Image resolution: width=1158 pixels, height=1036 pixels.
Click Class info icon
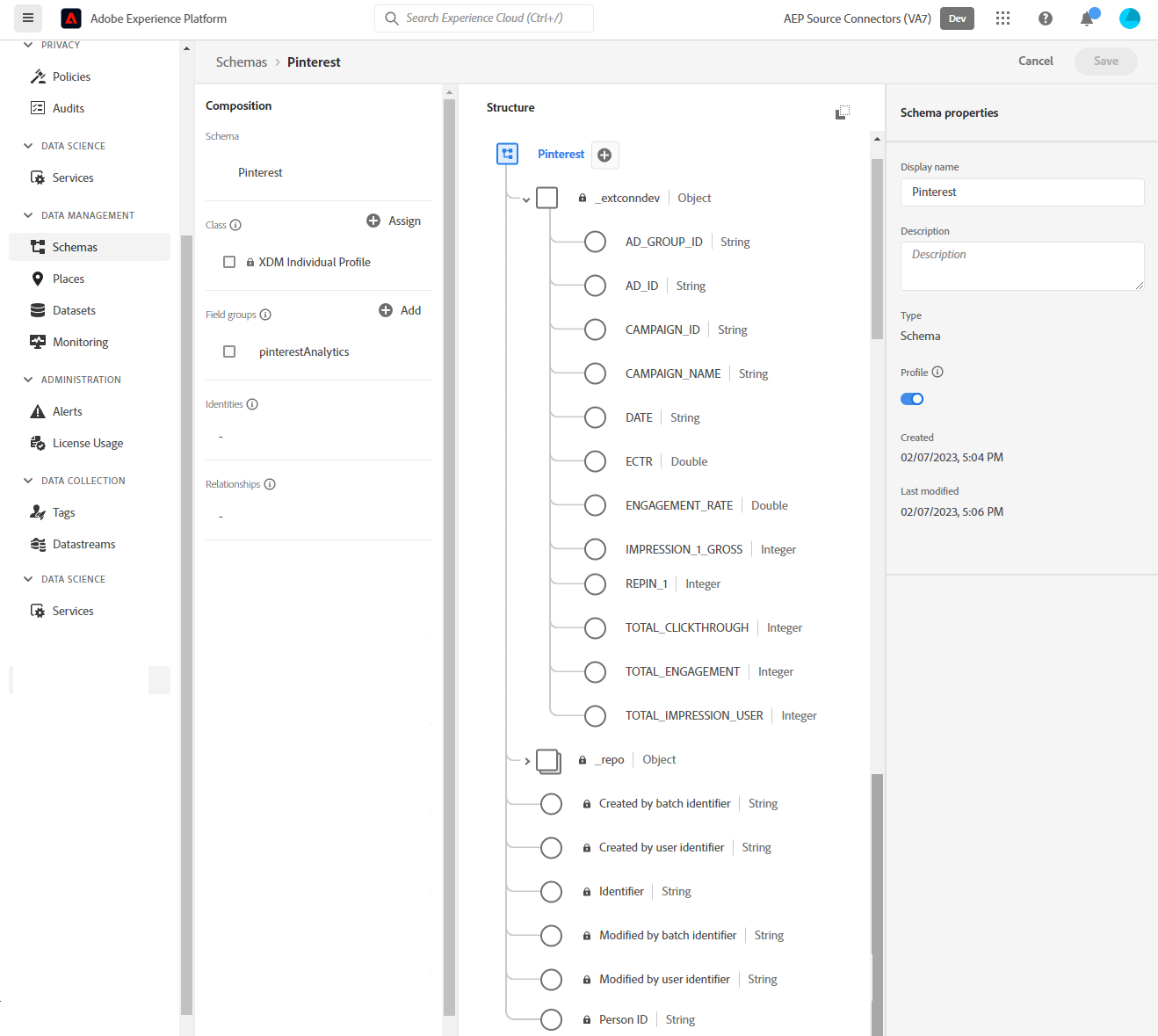coord(235,225)
